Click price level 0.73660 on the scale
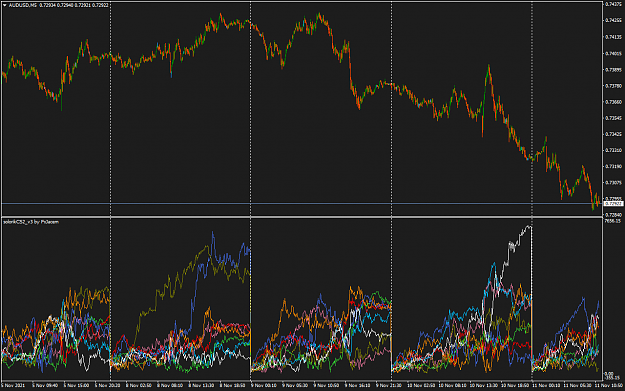The height and width of the screenshot is (391, 625). click(x=614, y=102)
